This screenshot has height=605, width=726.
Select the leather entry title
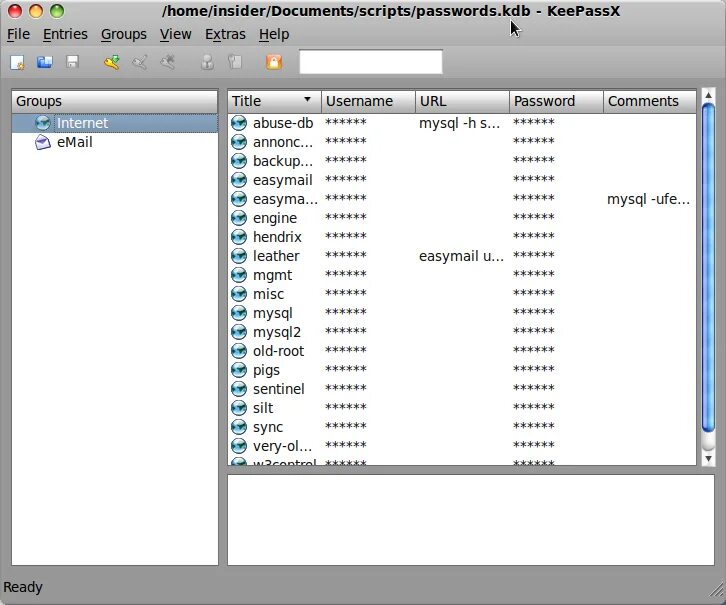point(276,256)
